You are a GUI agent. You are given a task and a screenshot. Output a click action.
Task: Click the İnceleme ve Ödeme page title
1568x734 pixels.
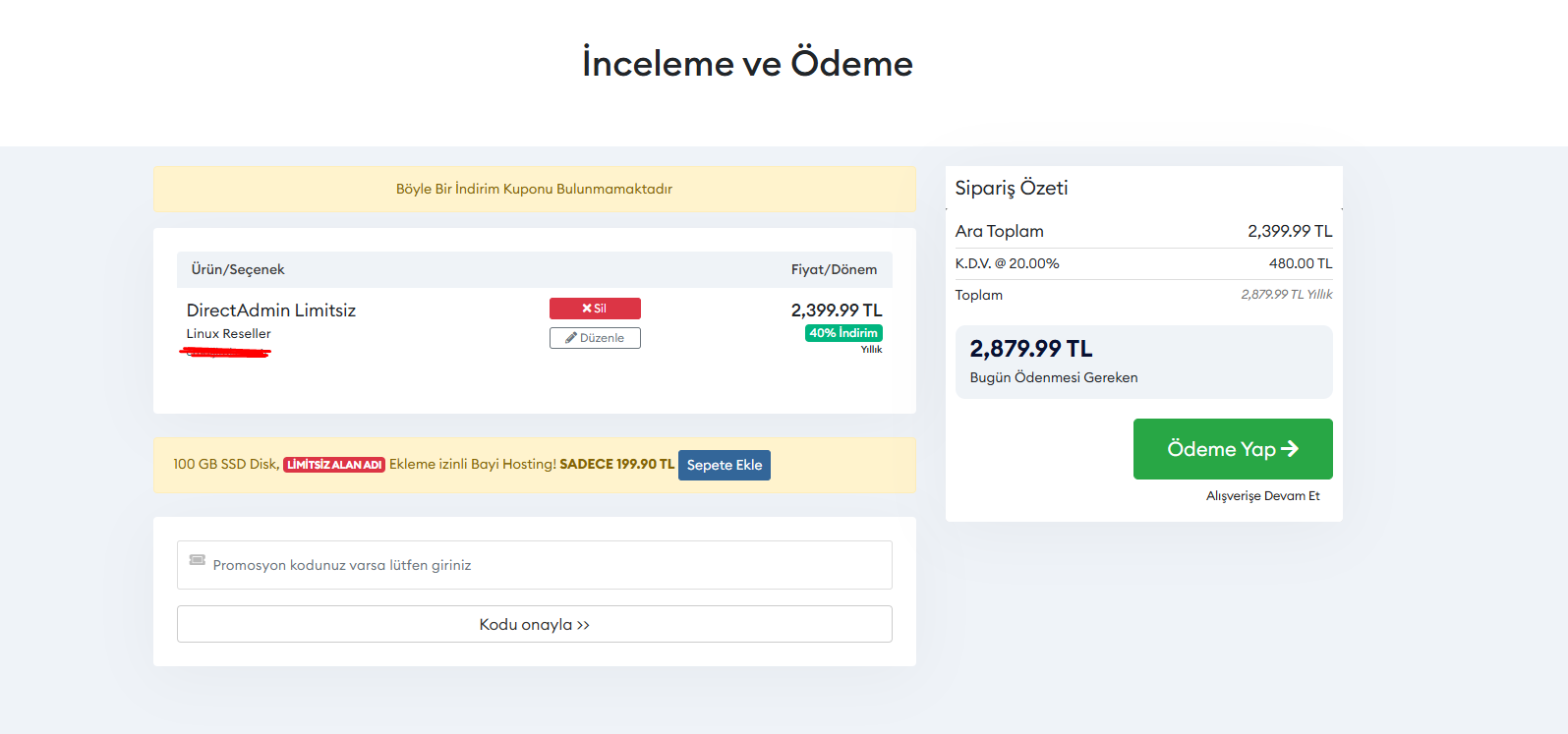[747, 63]
